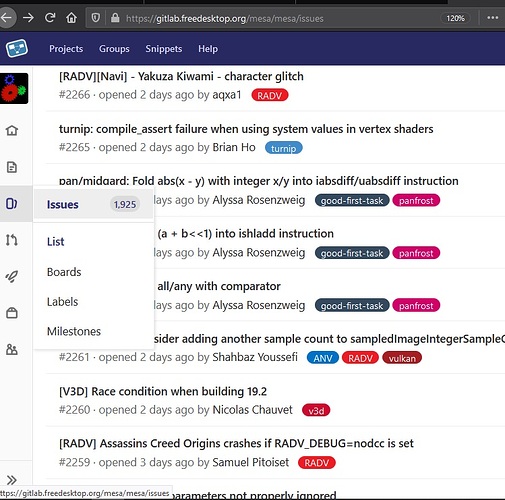Open Repository file icon in sidebar
This screenshot has width=505, height=500.
(12, 167)
